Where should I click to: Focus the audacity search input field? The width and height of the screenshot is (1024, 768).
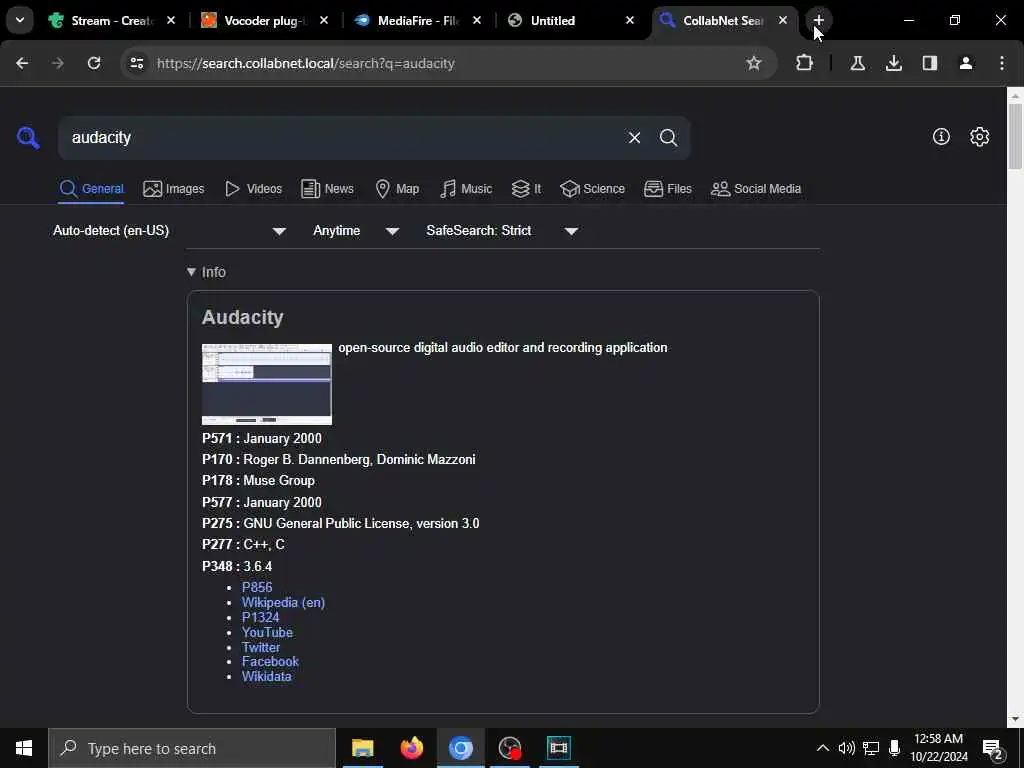340,138
